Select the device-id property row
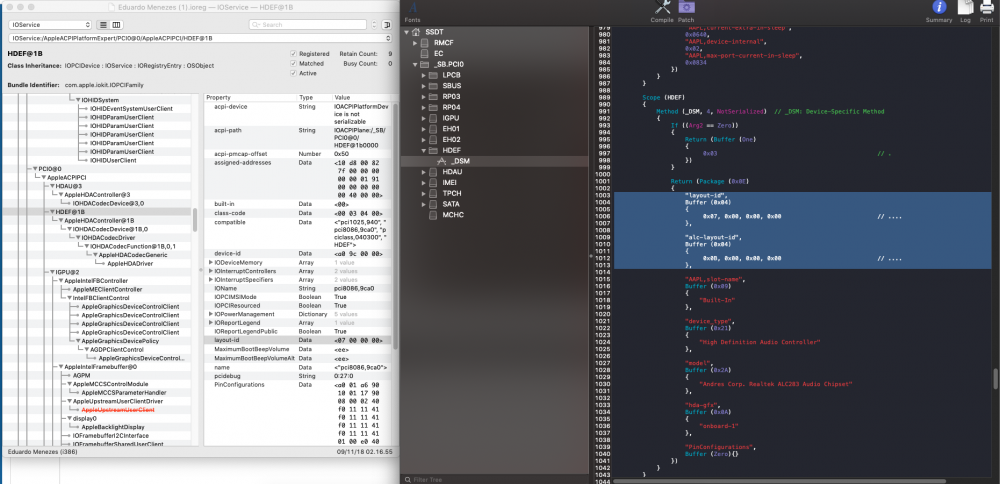Viewport: 1000px width, 484px height. (x=297, y=254)
